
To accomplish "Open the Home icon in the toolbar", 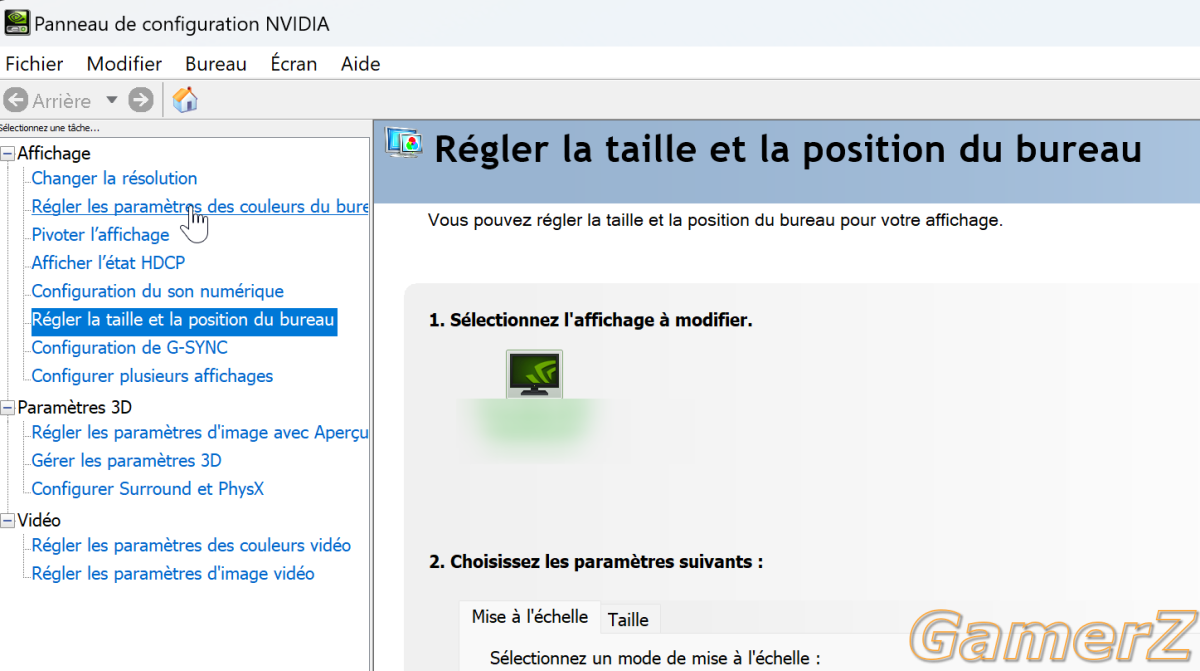I will (x=185, y=100).
